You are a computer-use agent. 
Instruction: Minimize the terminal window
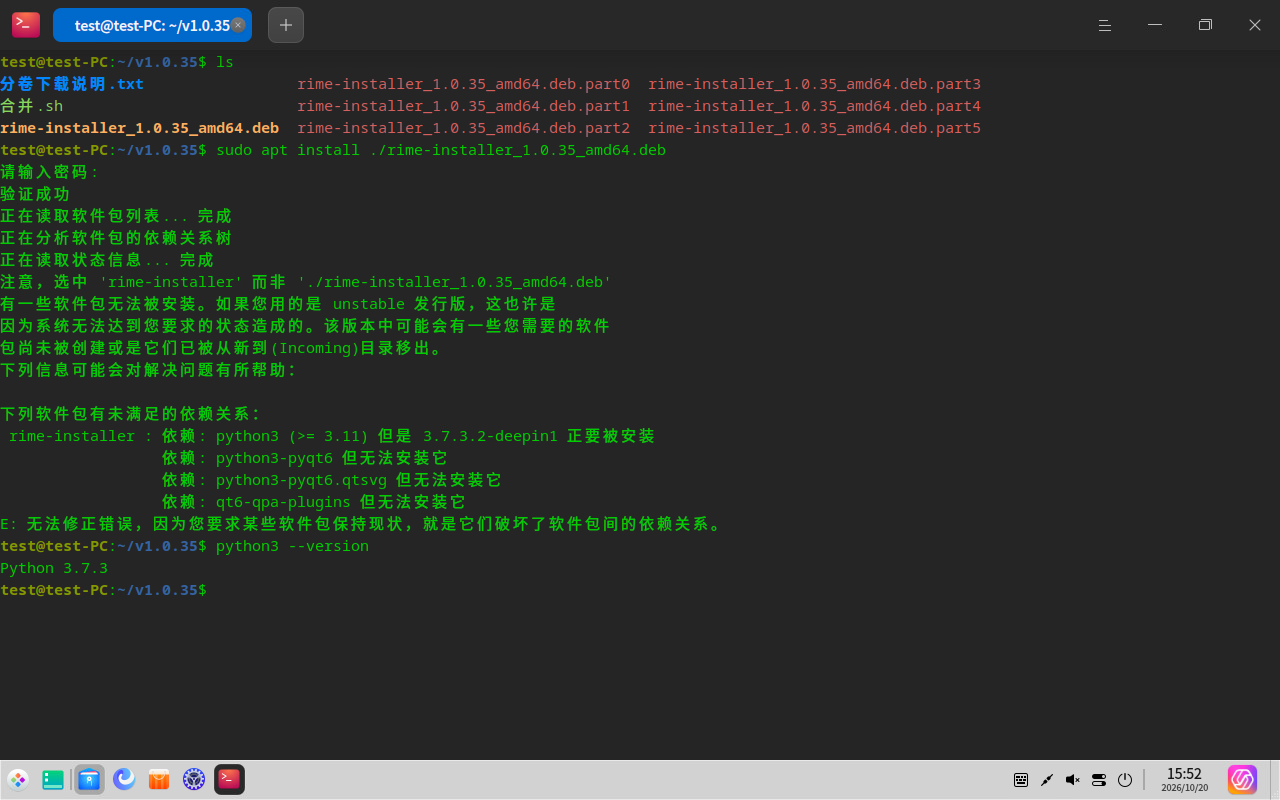tap(1155, 25)
